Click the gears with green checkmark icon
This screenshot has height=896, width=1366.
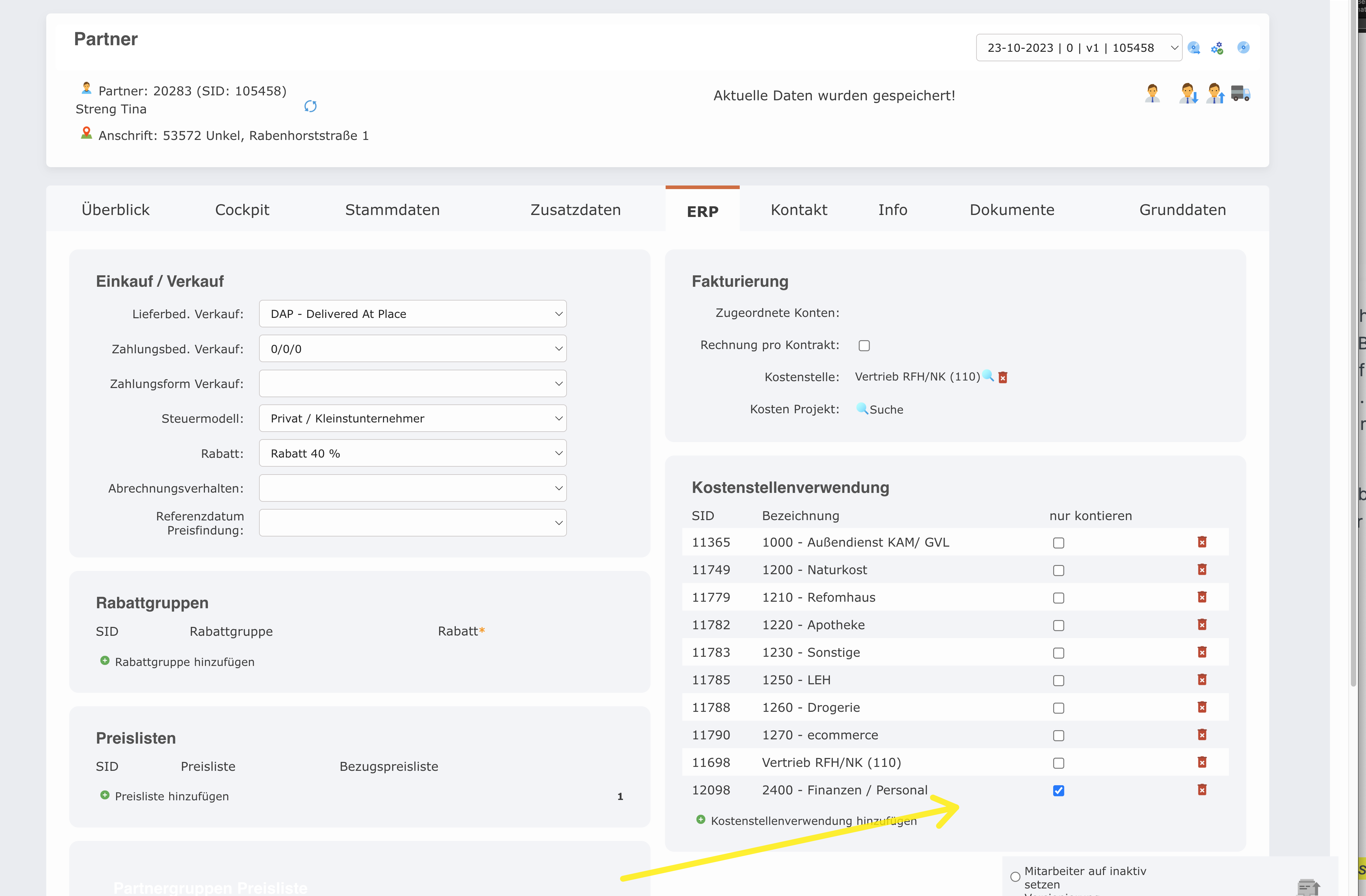pyautogui.click(x=1217, y=48)
